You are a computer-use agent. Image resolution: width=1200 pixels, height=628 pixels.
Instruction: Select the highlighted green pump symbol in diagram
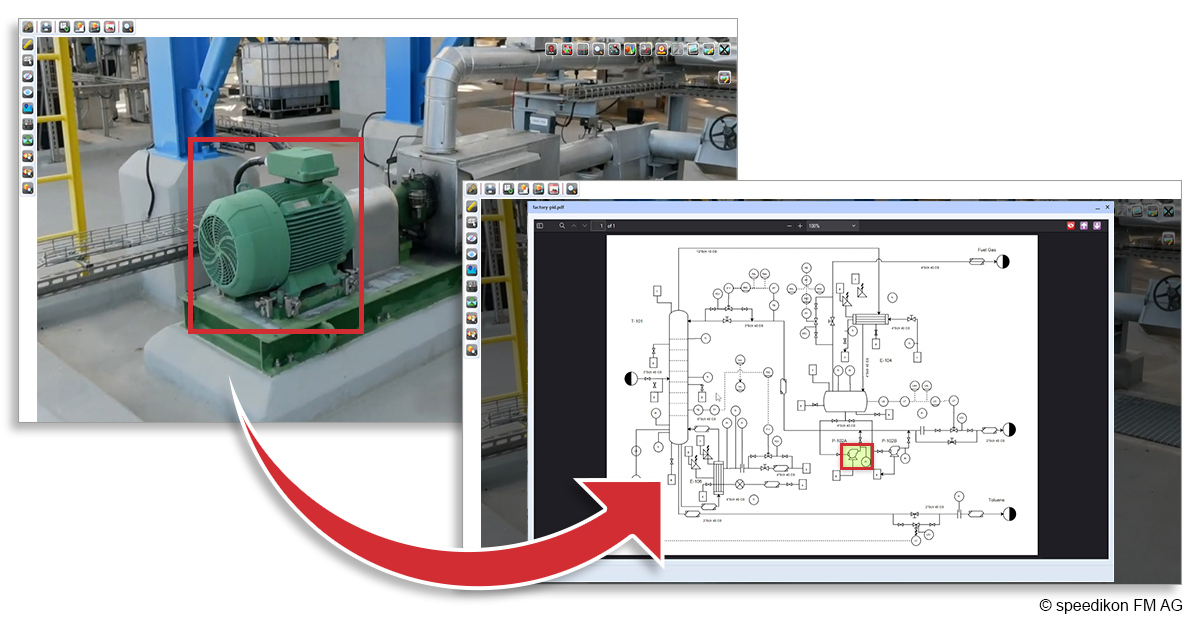tap(856, 457)
